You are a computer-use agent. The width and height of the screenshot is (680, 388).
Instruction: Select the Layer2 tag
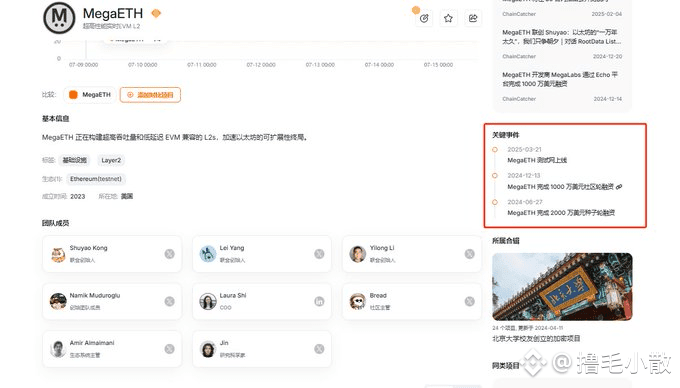coord(111,160)
